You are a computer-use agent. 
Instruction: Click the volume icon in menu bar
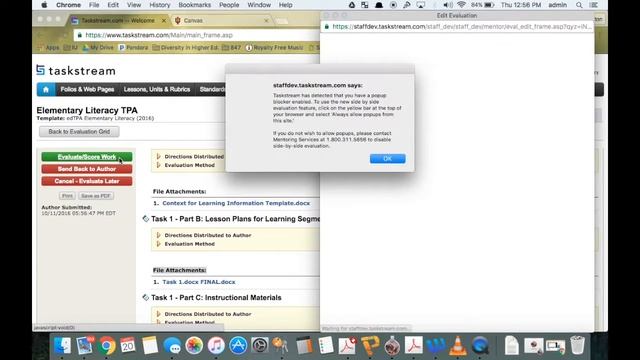coord(448,5)
